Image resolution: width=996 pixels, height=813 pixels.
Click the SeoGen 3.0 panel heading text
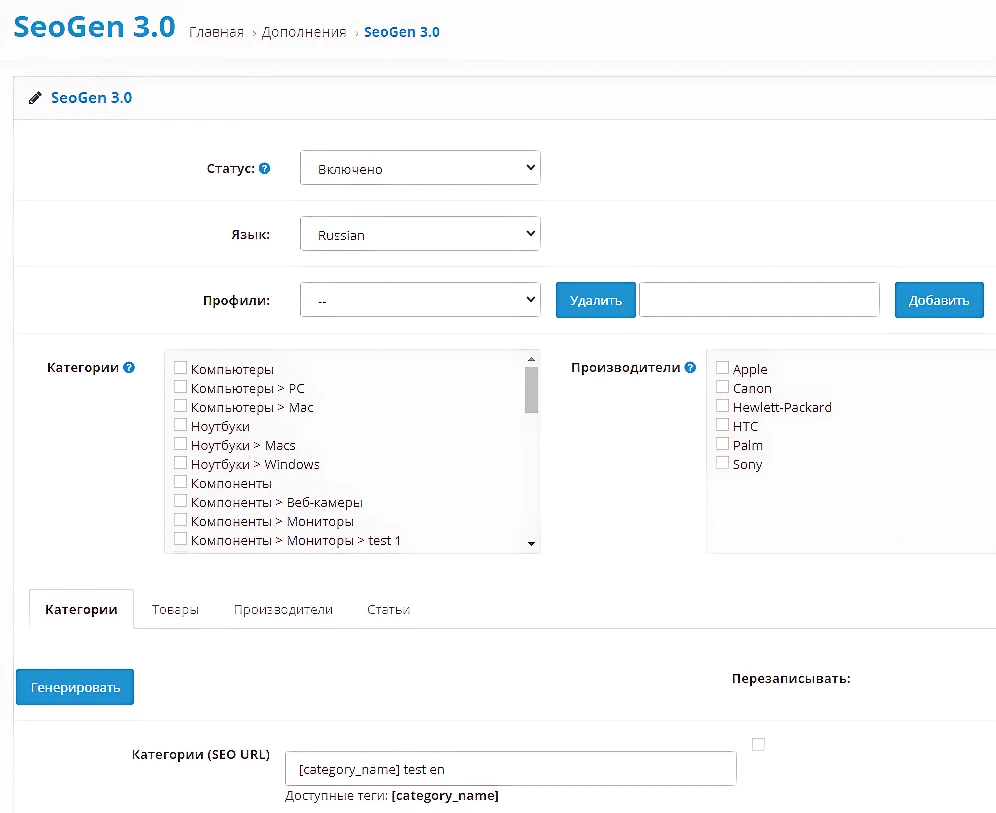point(91,98)
